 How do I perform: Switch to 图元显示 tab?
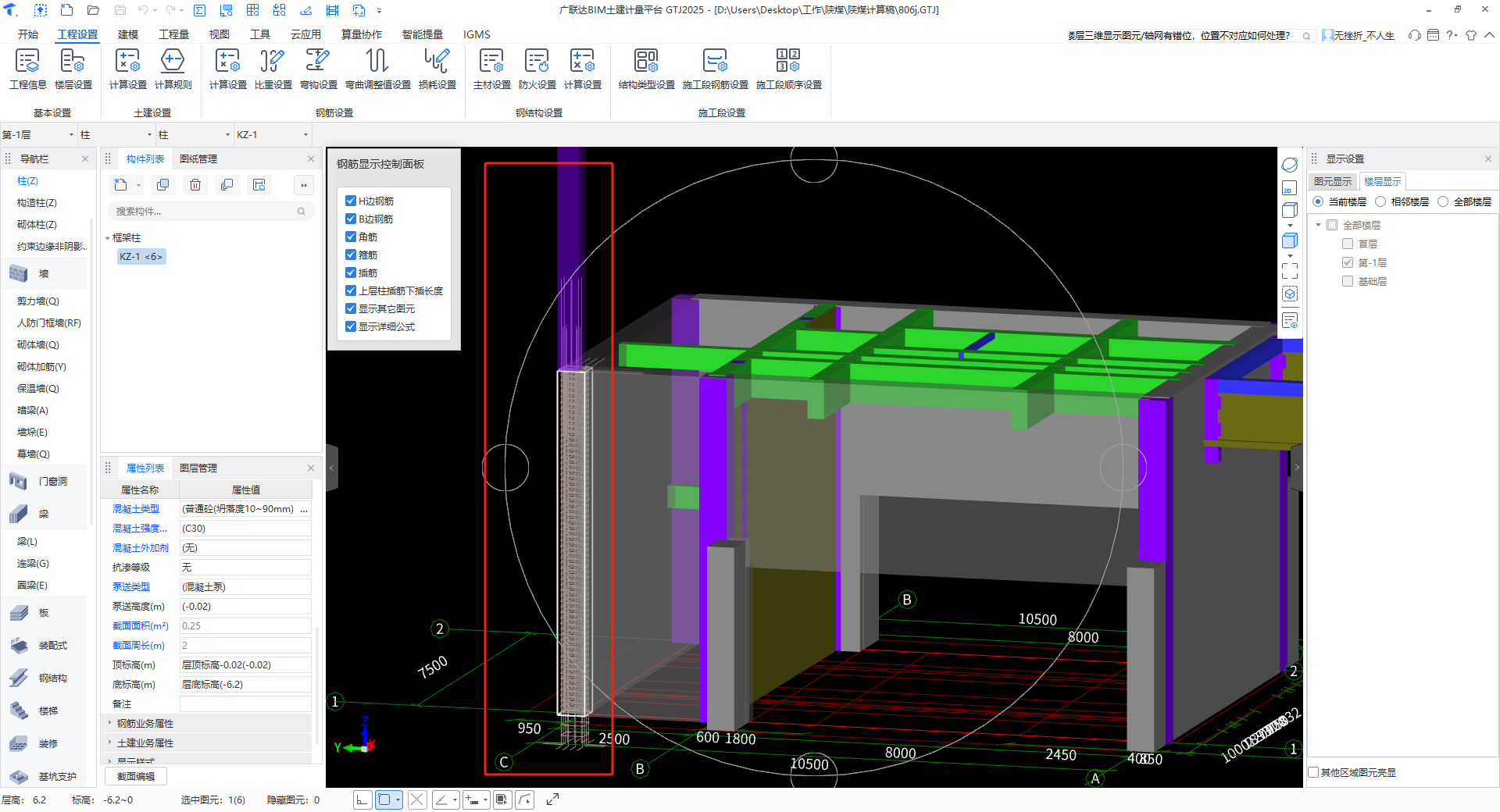tap(1333, 181)
